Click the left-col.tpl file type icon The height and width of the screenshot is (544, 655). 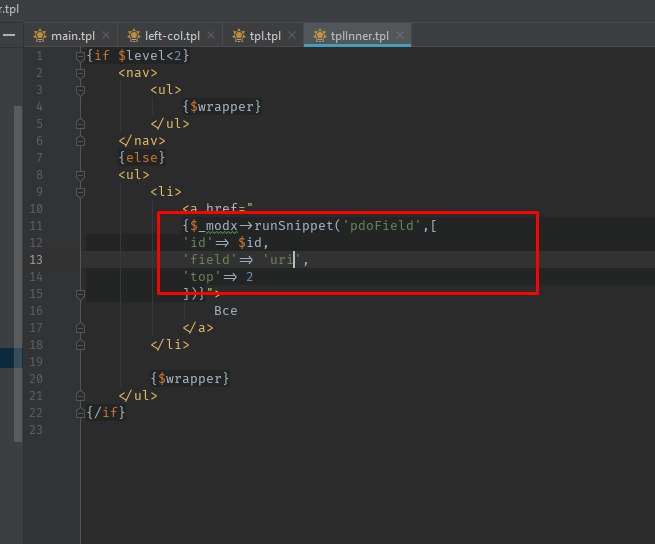[134, 36]
